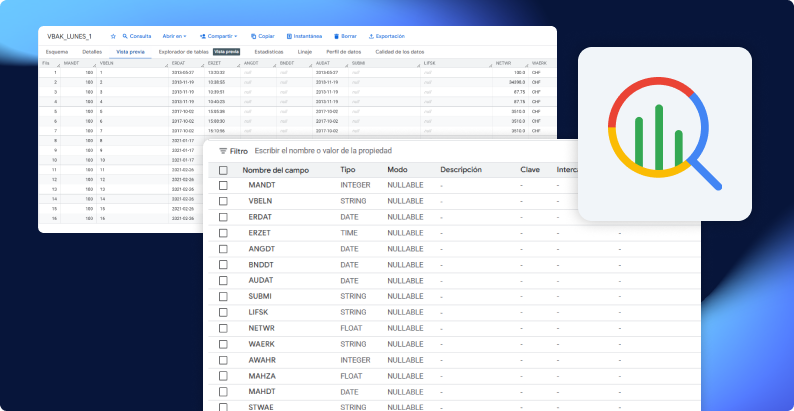This screenshot has width=794, height=411.
Task: Check the ERZET field checkbox
Action: 223,233
